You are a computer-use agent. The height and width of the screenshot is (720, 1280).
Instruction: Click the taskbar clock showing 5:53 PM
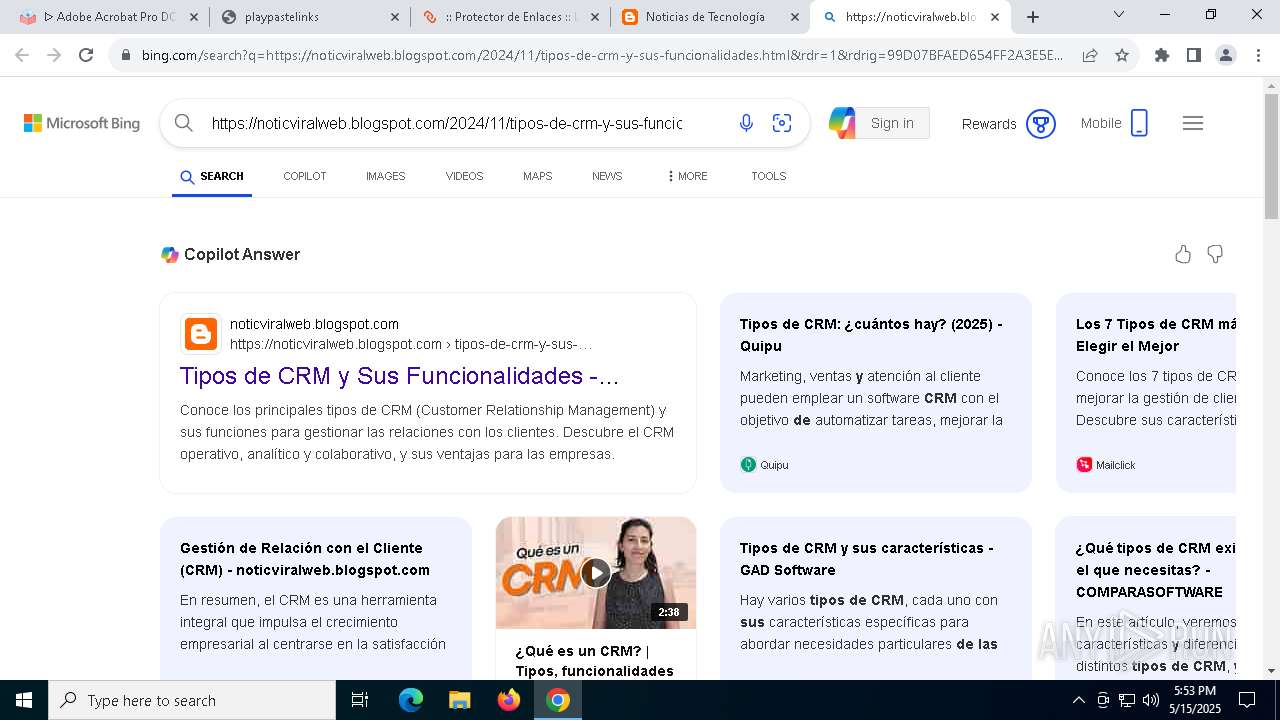1194,700
